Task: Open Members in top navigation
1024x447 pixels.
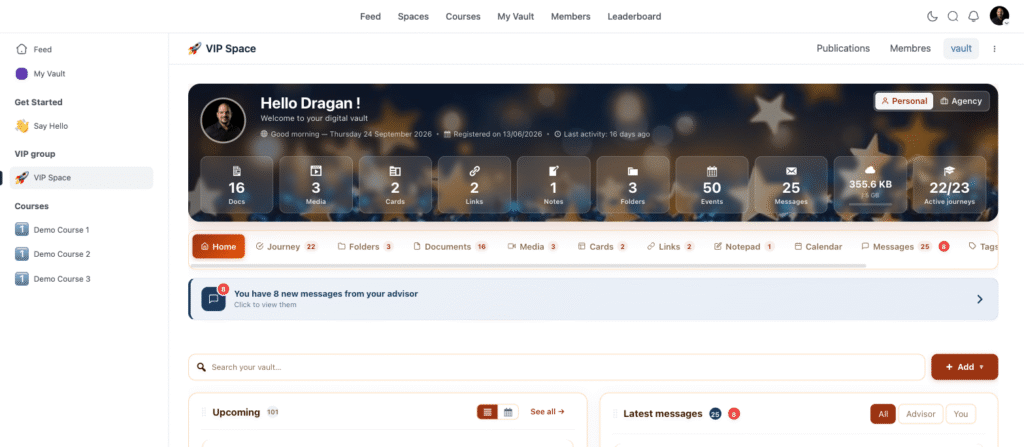Action: point(571,16)
